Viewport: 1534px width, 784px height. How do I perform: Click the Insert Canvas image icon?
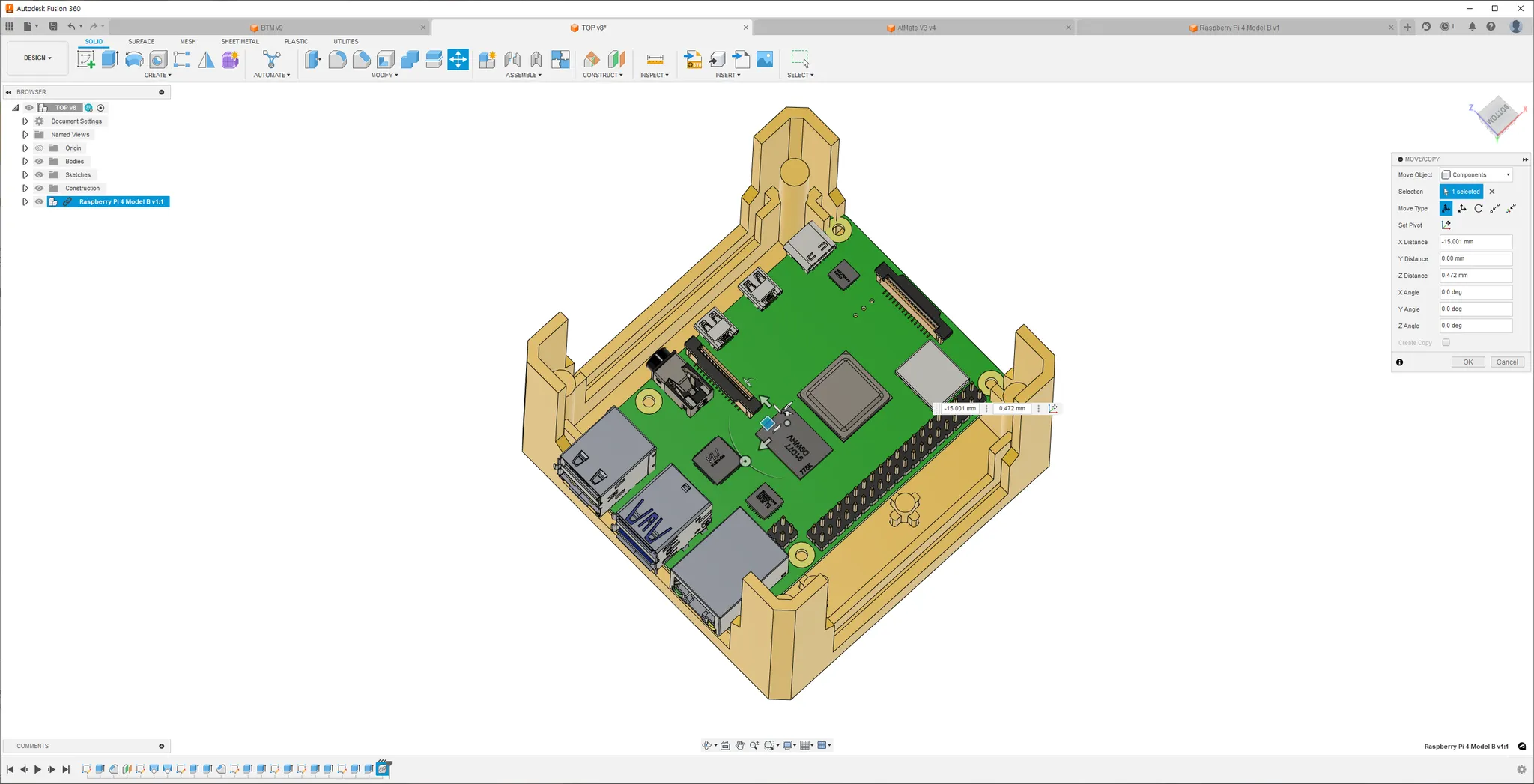765,60
